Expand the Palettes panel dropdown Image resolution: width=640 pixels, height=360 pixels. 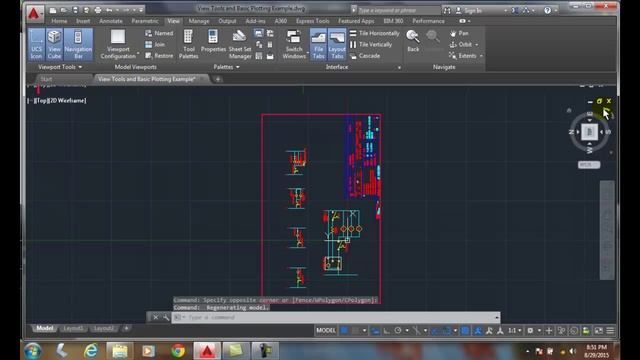point(226,67)
